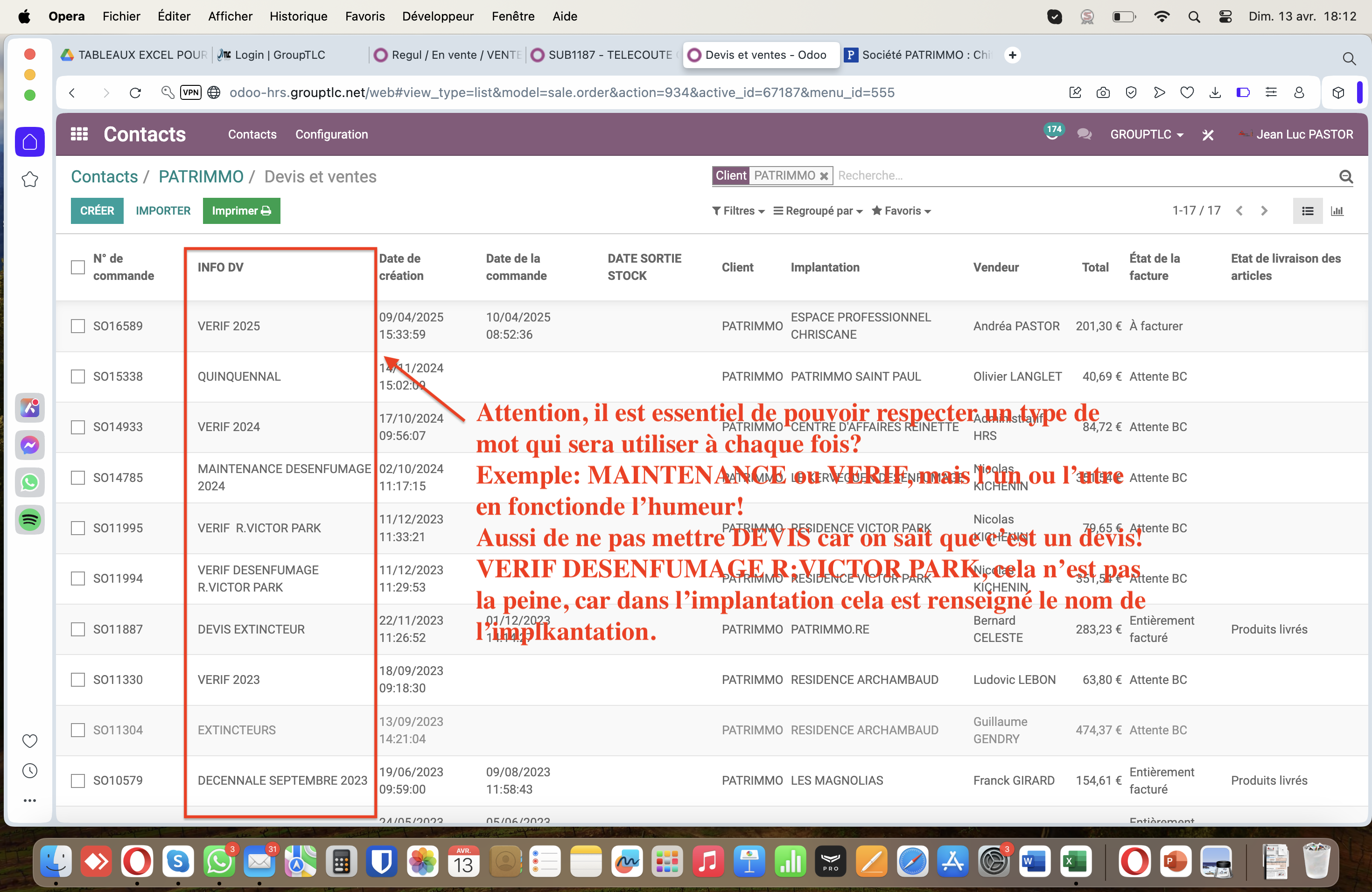Viewport: 1372px width, 892px height.
Task: Expand the Filtres dropdown
Action: pyautogui.click(x=738, y=211)
